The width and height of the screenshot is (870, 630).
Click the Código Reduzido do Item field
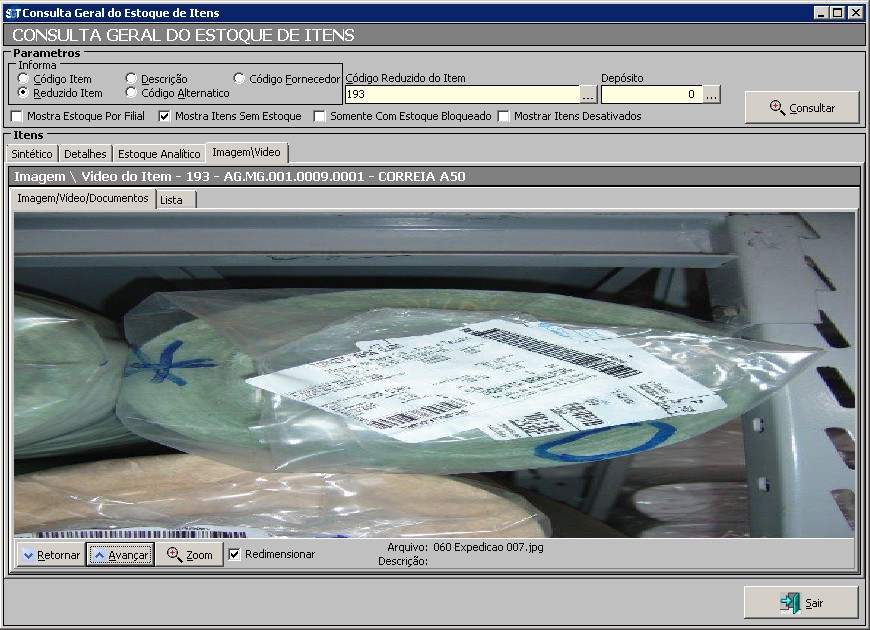pyautogui.click(x=460, y=95)
